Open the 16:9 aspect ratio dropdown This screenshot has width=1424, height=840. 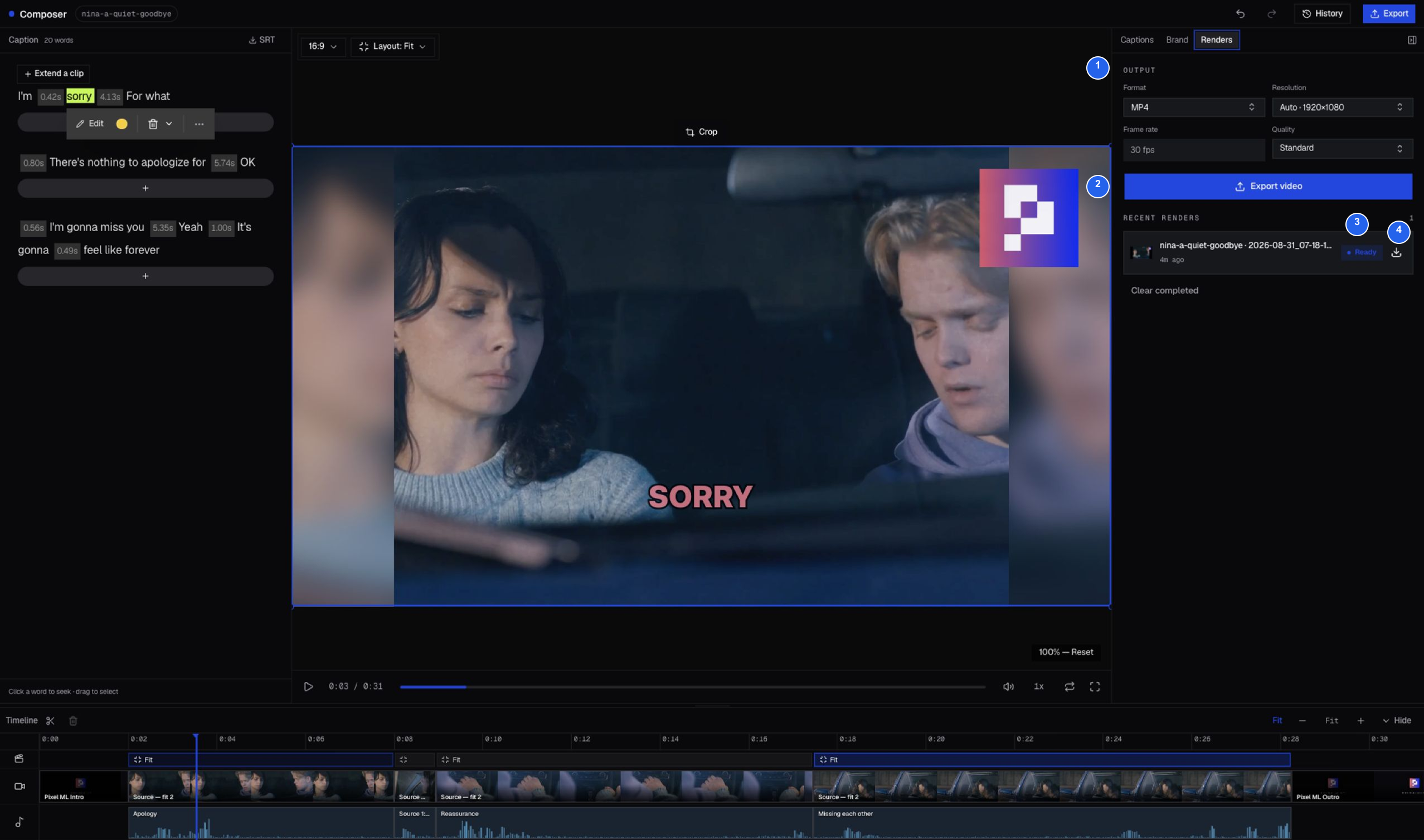tap(322, 46)
